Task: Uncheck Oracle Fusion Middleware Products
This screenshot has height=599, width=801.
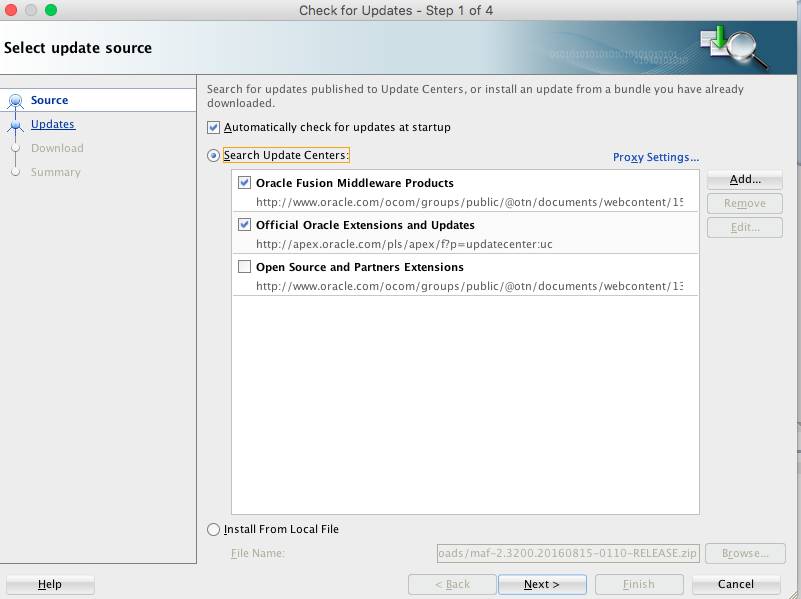Action: point(245,182)
